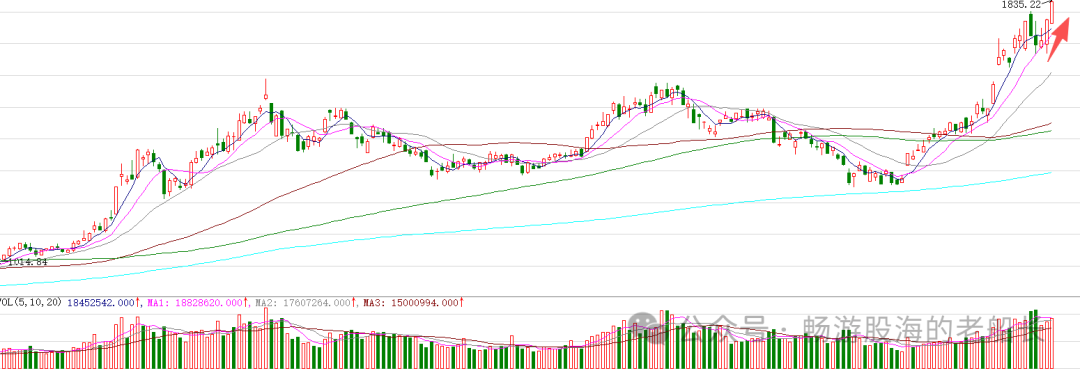Click the MA2: 17607264.000 readout
1080x373 pixels.
coord(302,302)
